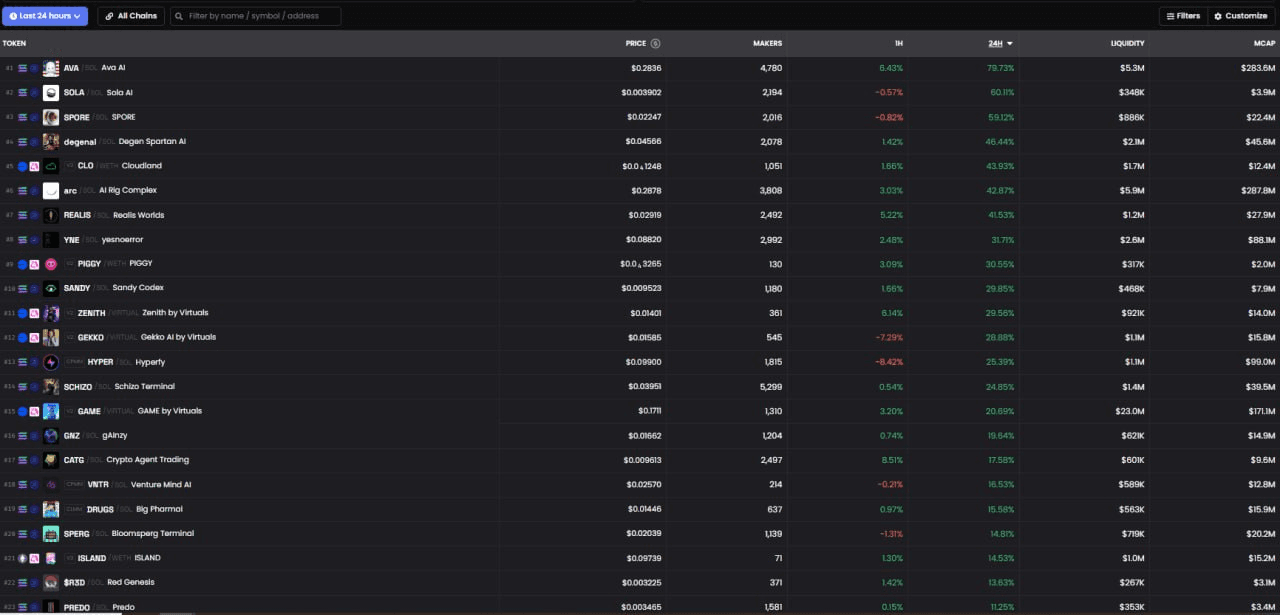Toggle the price currency icon beside PRICE
The height and width of the screenshot is (615, 1280).
pyautogui.click(x=655, y=44)
